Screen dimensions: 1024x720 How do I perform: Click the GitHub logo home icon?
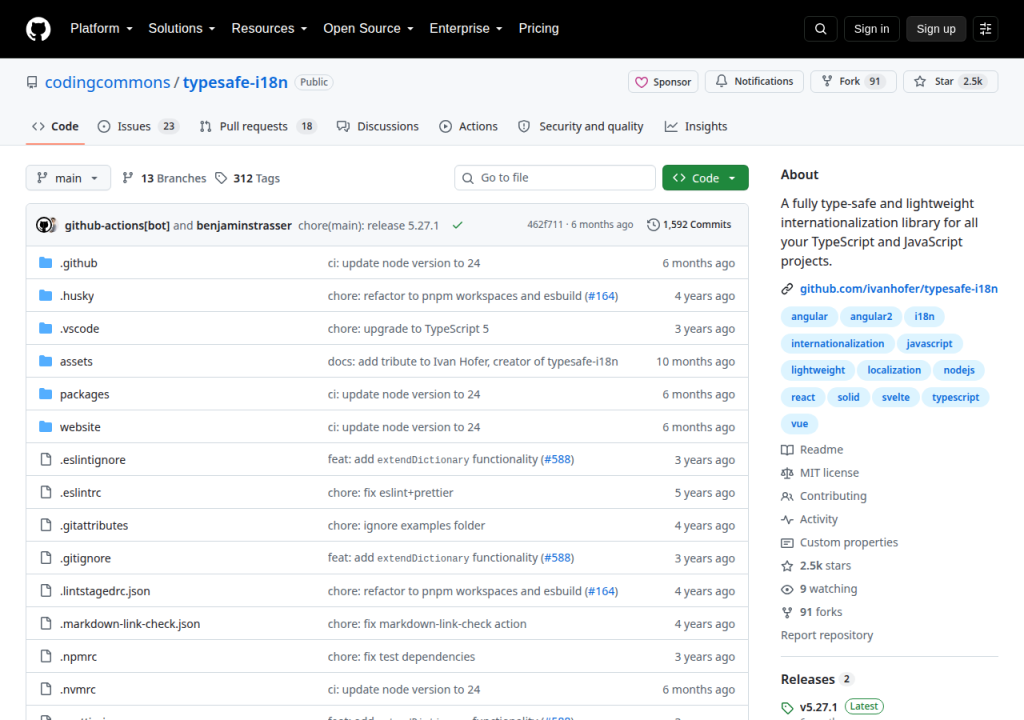[x=38, y=29]
